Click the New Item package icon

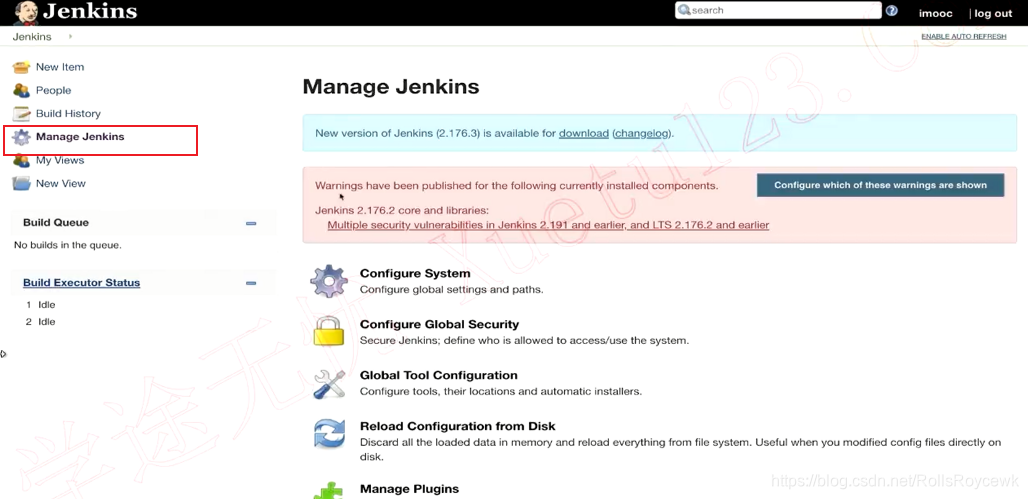pyautogui.click(x=22, y=67)
